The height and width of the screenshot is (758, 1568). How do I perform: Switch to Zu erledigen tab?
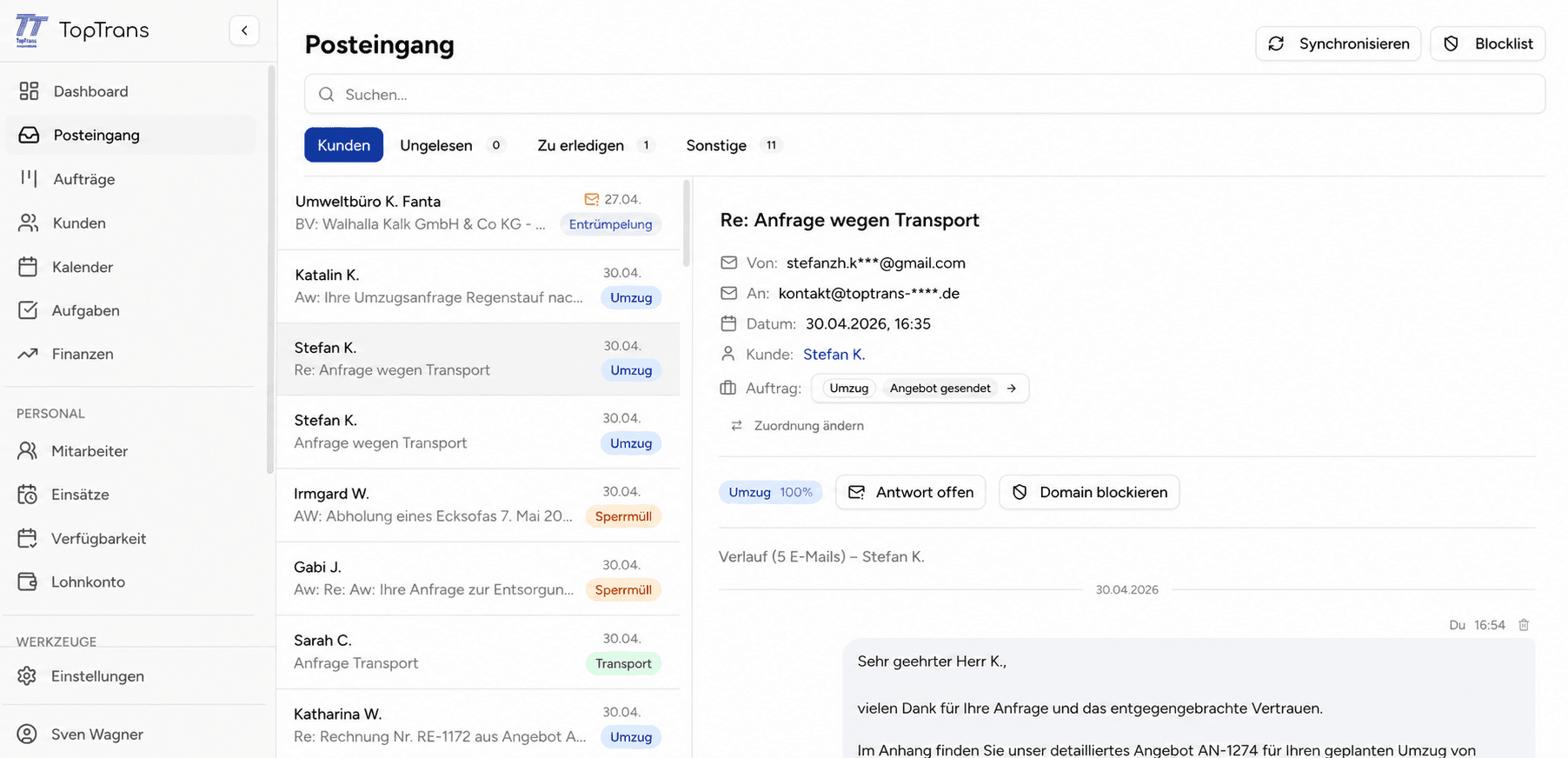pos(595,145)
